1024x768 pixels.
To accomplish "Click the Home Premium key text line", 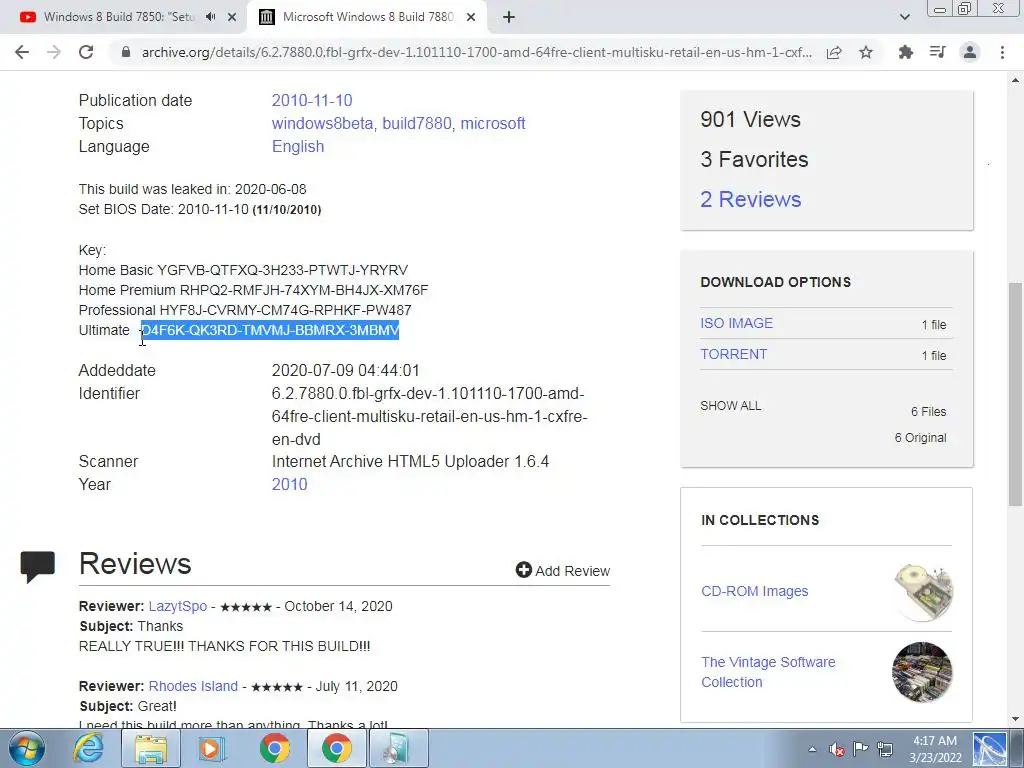I will (x=253, y=290).
